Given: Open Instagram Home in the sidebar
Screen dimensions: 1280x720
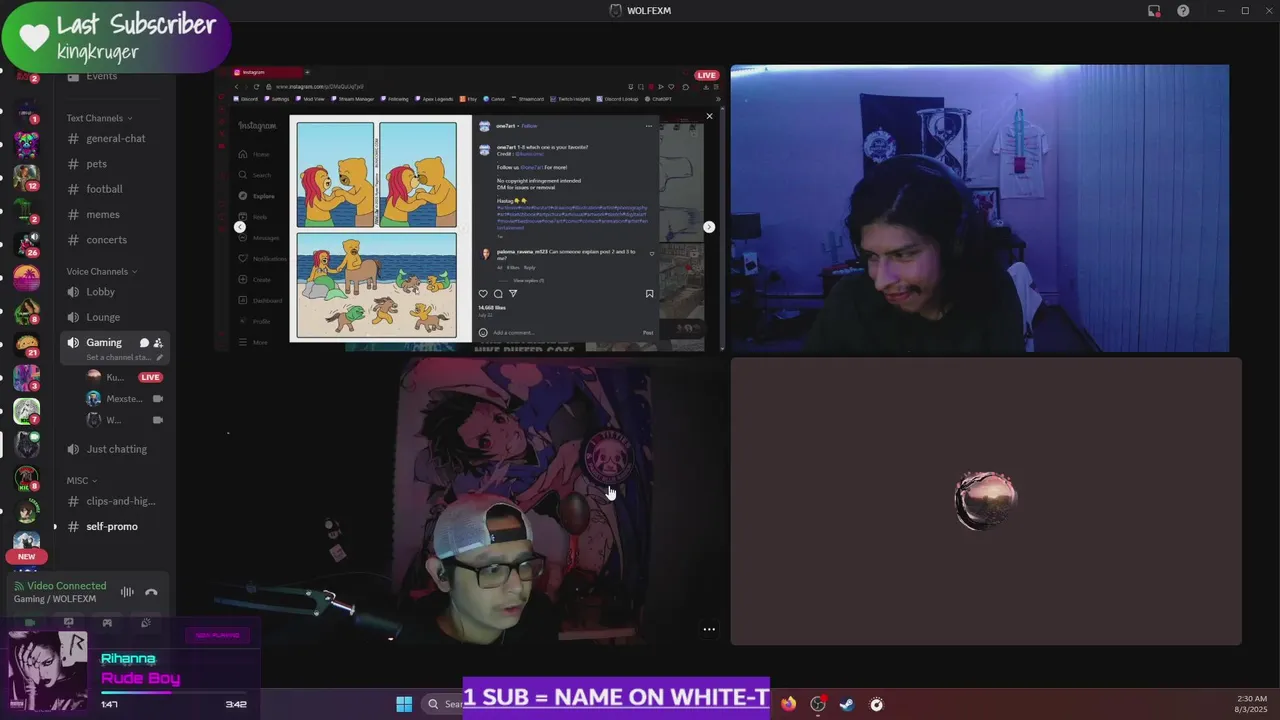Looking at the screenshot, I should [254, 154].
